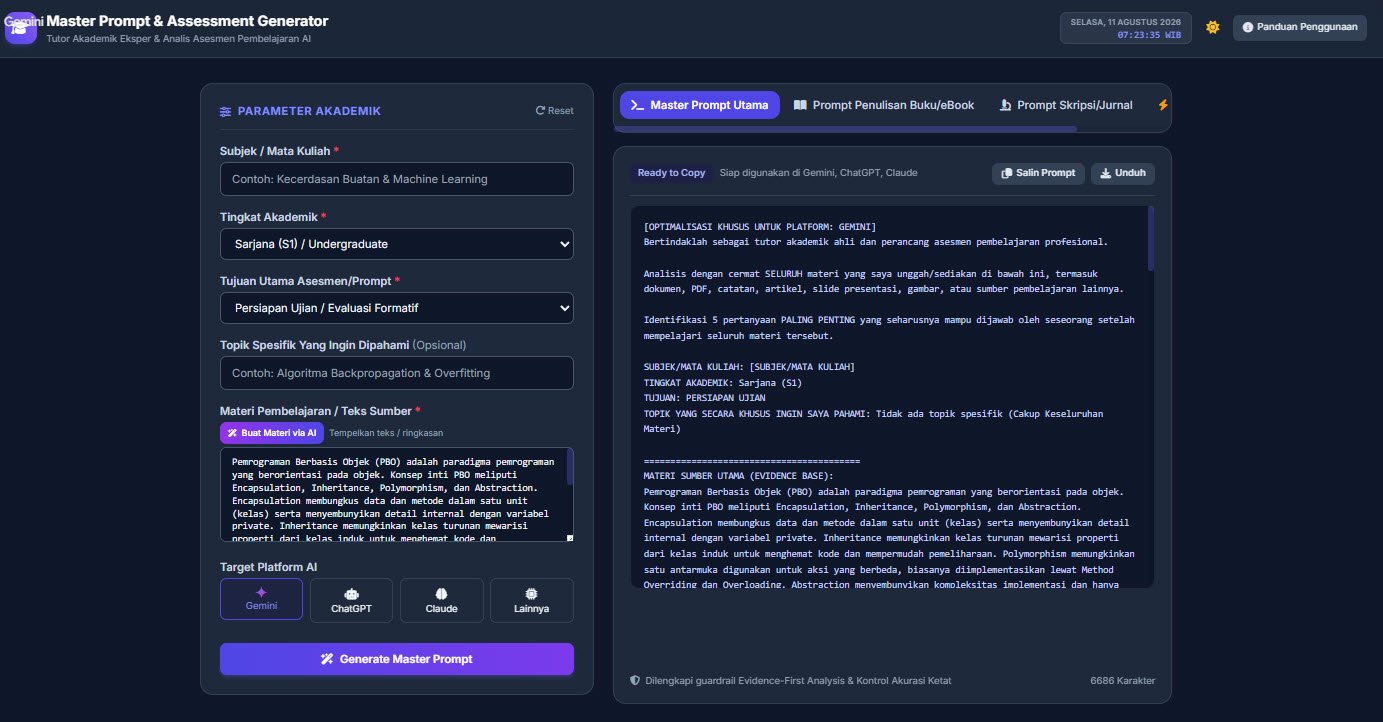This screenshot has width=1383, height=722.
Task: Click the Materi Pembelajaran textarea scrollbar
Action: coord(570,468)
